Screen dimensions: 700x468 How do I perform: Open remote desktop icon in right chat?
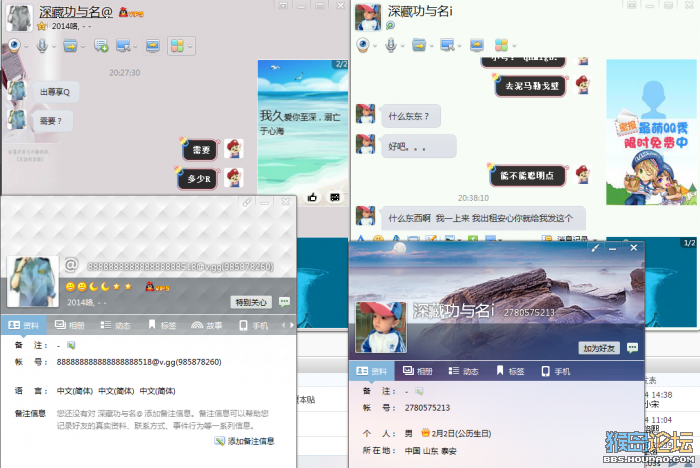[x=447, y=45]
